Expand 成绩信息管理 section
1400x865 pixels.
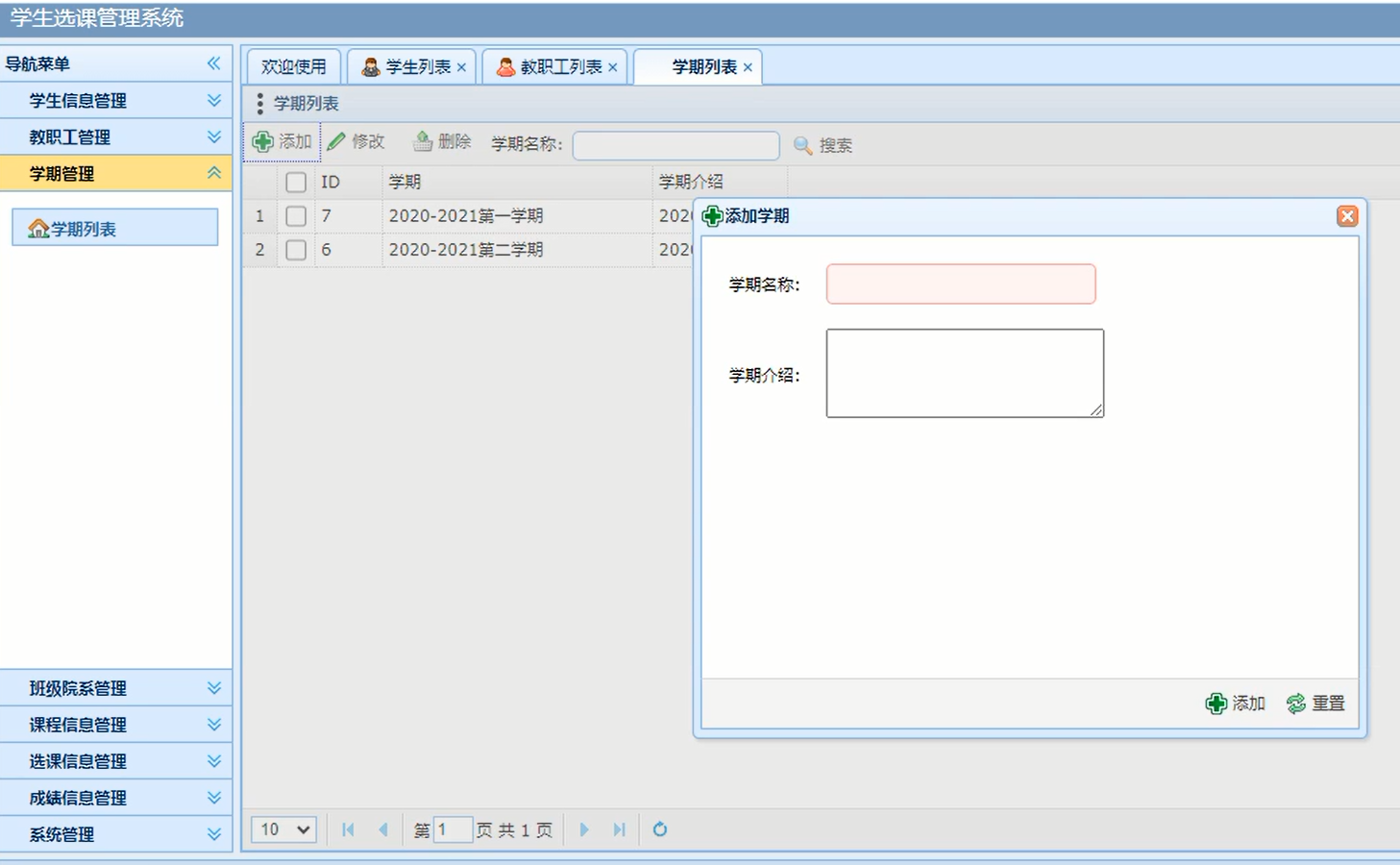[214, 798]
